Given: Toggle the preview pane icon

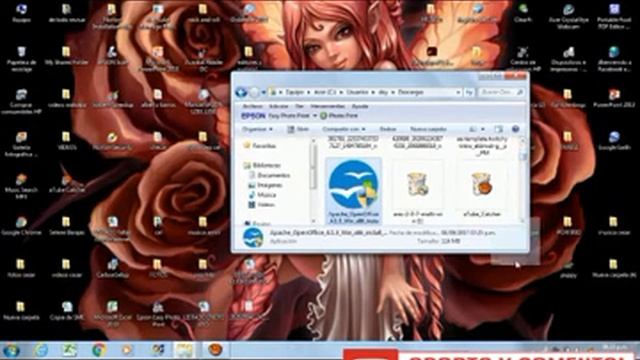Looking at the screenshot, I should click(x=498, y=129).
